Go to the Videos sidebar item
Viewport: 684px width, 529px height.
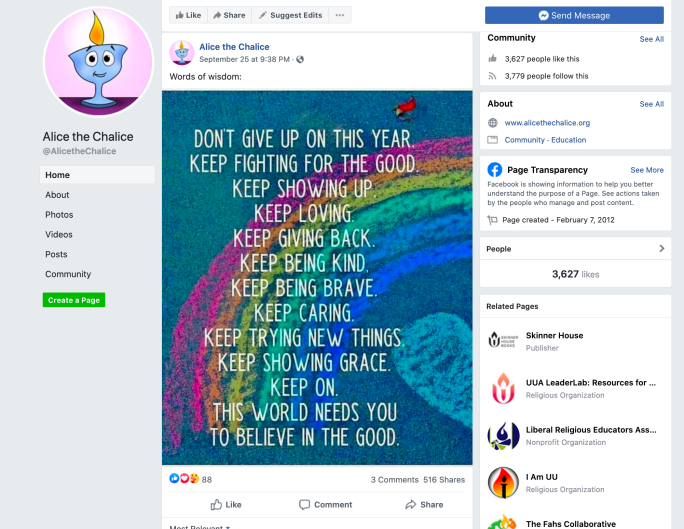[59, 235]
